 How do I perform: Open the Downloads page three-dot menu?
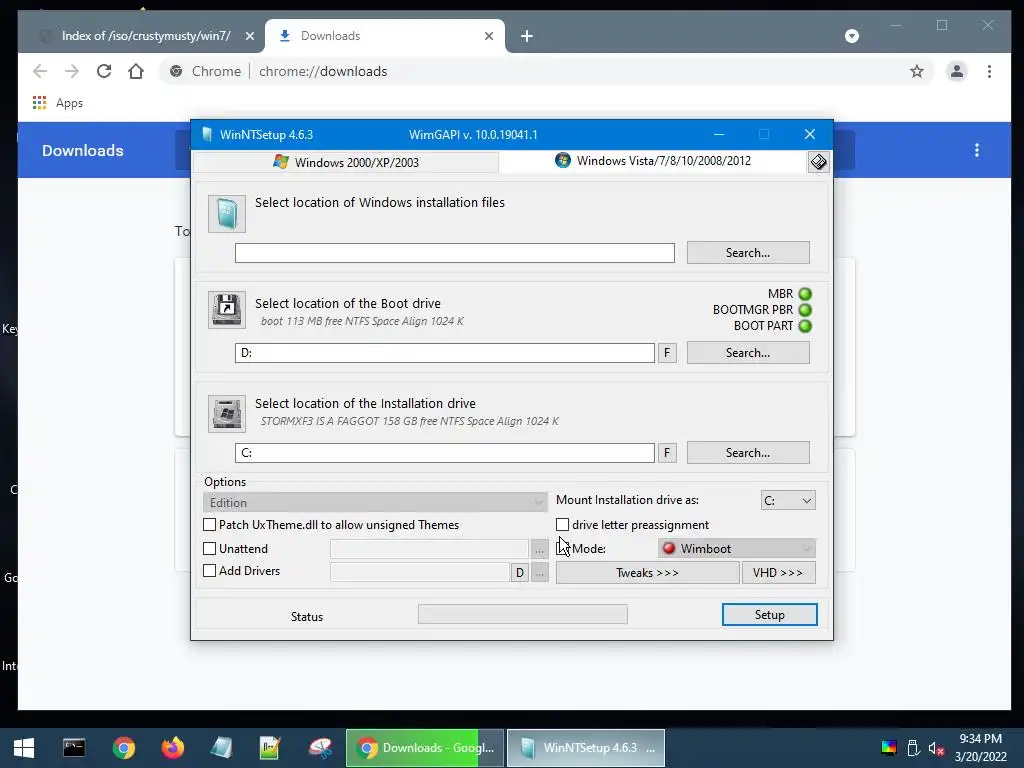976,150
